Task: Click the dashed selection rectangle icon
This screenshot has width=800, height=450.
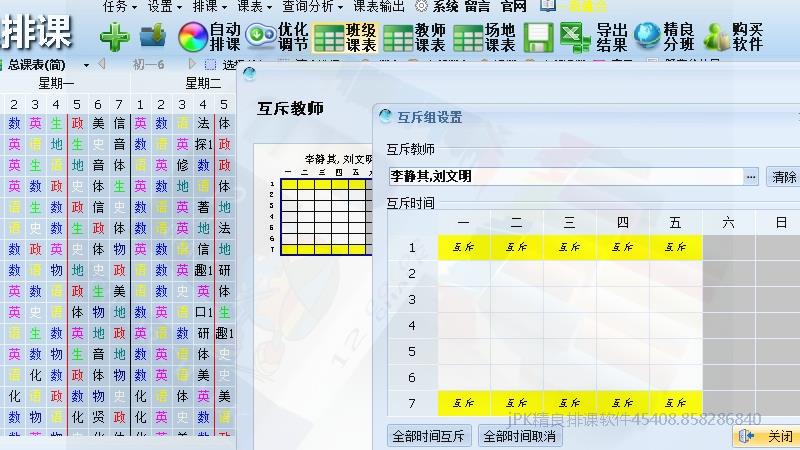Action: click(210, 65)
